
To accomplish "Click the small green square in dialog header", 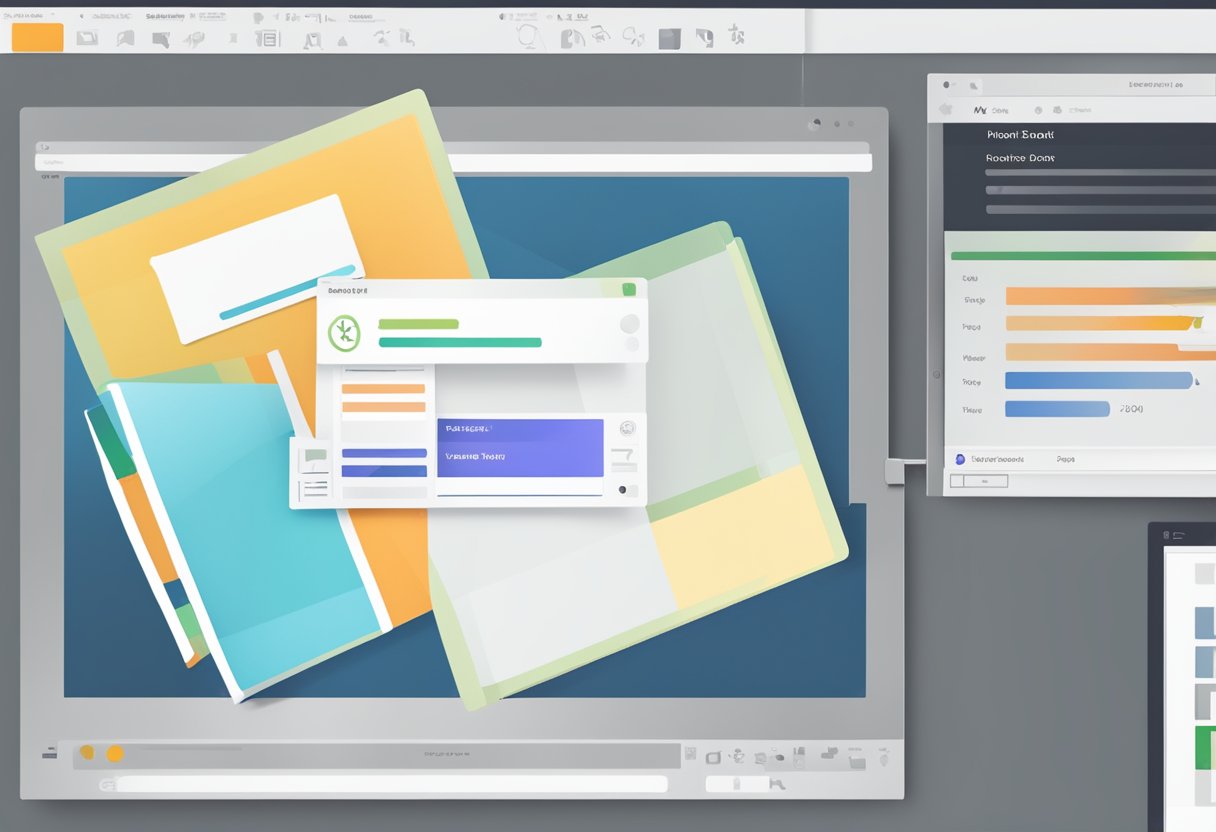I will [x=628, y=290].
